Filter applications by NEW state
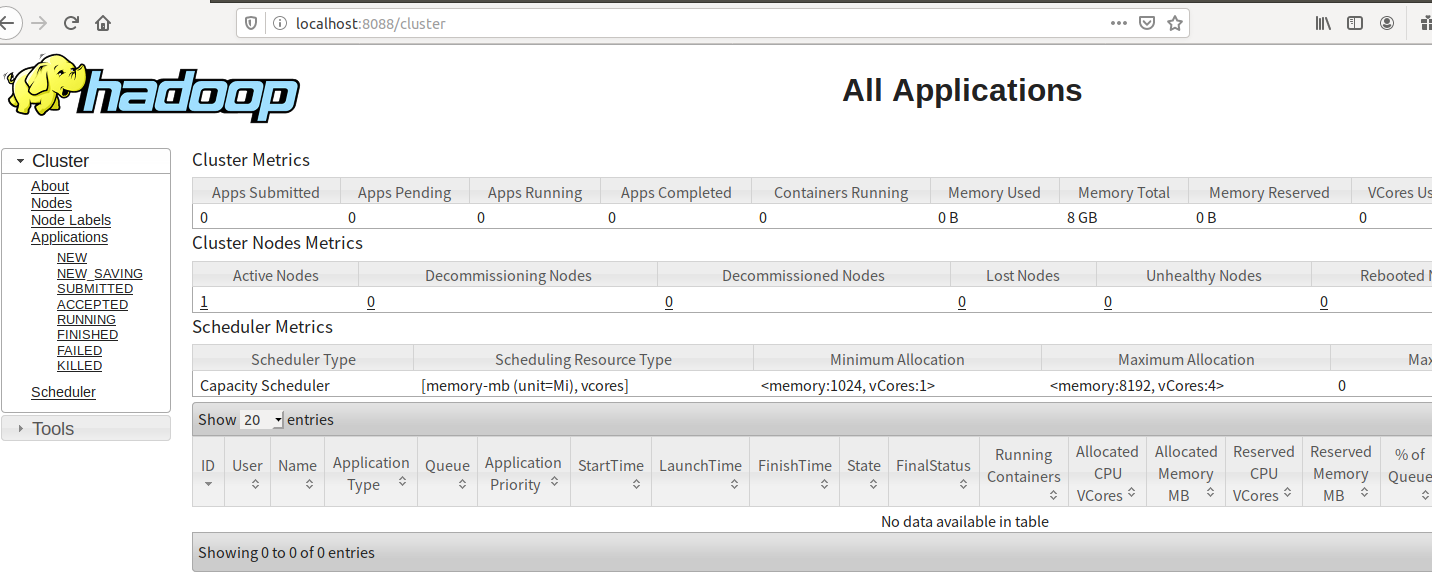Viewport: 1432px width, 585px height. [x=72, y=258]
